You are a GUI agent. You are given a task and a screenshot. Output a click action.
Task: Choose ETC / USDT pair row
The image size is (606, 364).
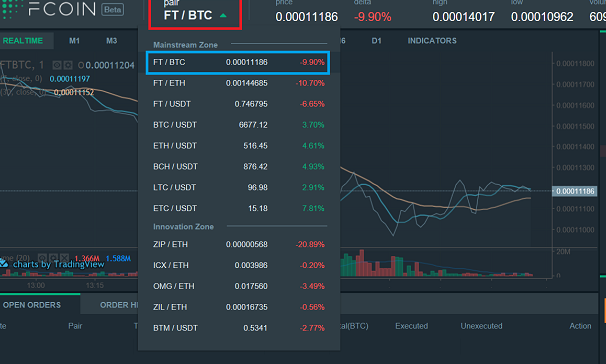(239, 208)
